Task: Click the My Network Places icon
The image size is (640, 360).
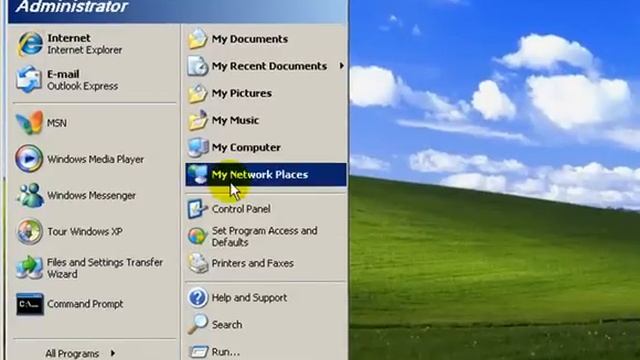Action: 198,174
